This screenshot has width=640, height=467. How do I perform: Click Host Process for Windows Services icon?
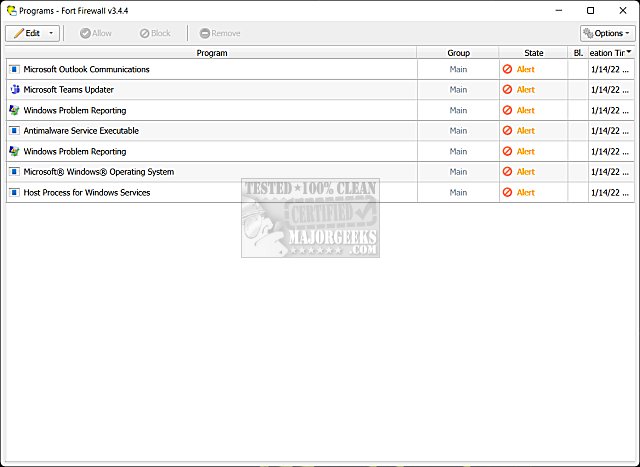click(x=14, y=192)
